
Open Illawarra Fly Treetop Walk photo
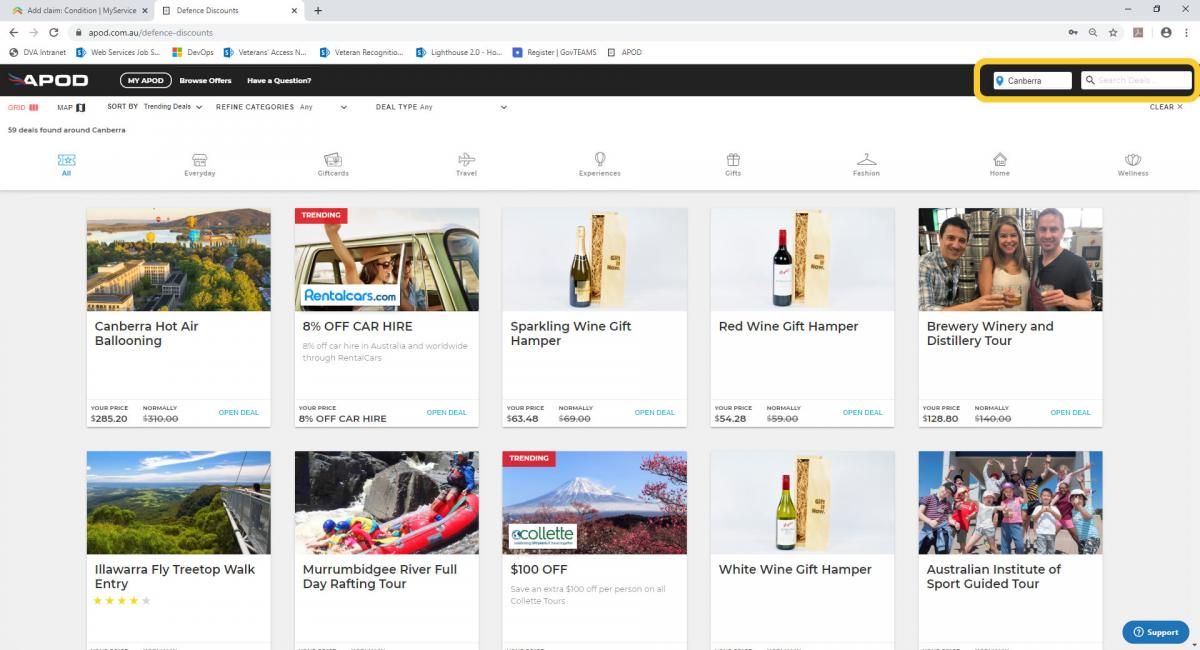coord(179,502)
